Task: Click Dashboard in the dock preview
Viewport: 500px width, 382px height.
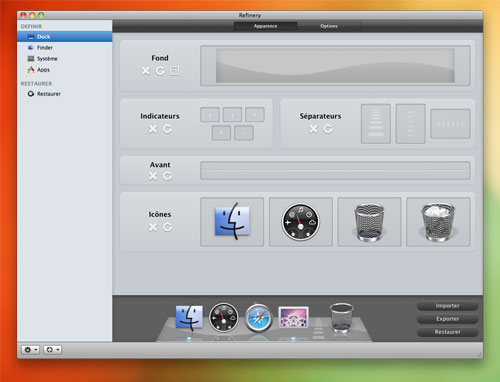Action: coord(224,318)
